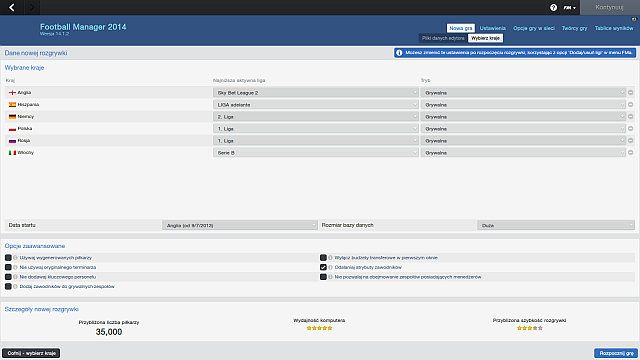Remove Hiszpania with its minus icon

[x=631, y=104]
